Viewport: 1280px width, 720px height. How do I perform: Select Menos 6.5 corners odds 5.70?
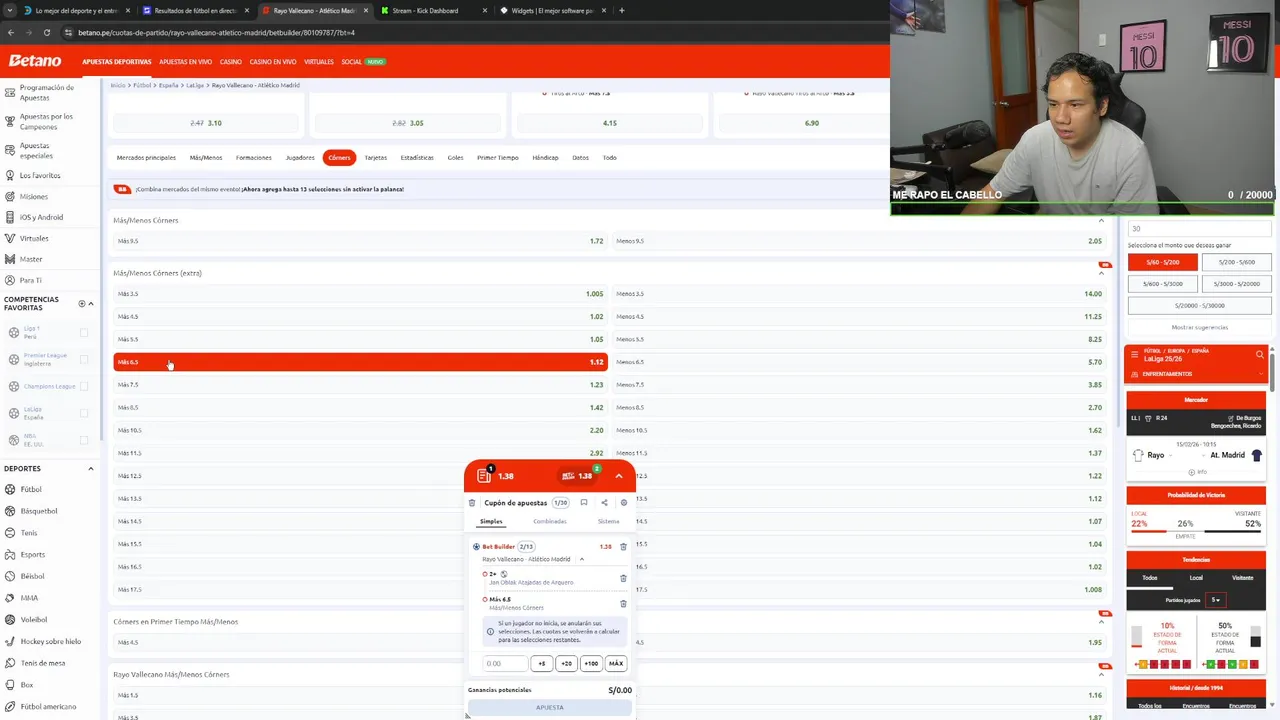tap(859, 362)
